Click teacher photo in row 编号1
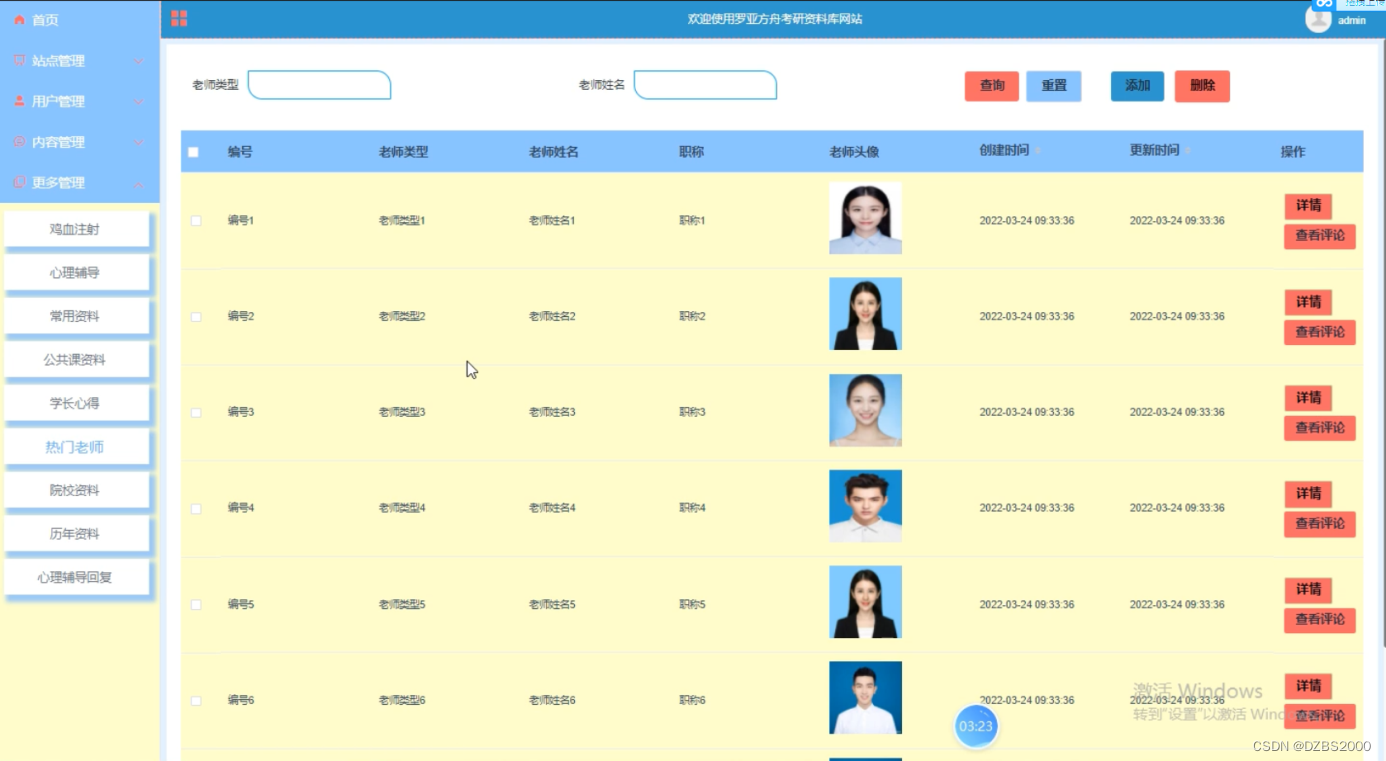This screenshot has height=761, width=1386. [x=865, y=218]
